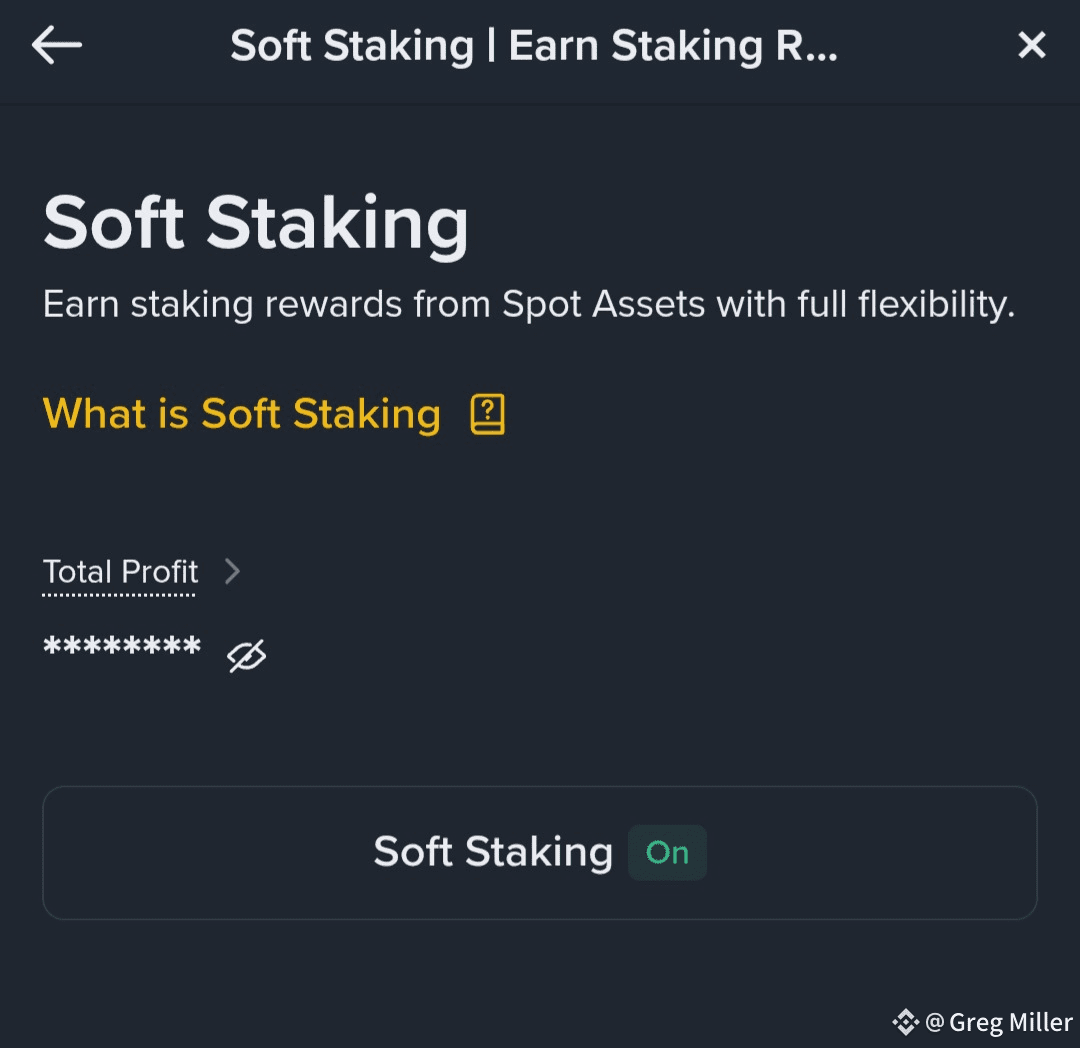The image size is (1080, 1048).
Task: Tap the 'What is' words in yellow link
Action: (x=115, y=414)
